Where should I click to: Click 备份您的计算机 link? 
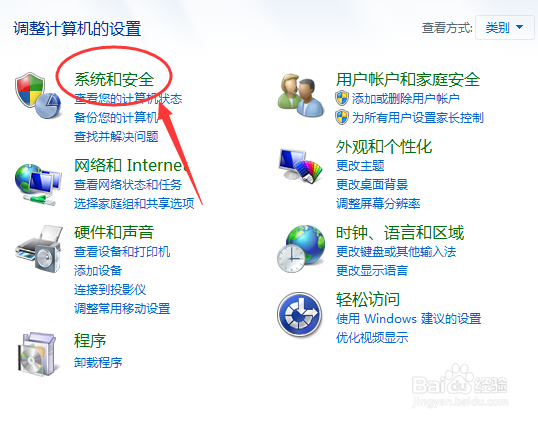(x=116, y=118)
